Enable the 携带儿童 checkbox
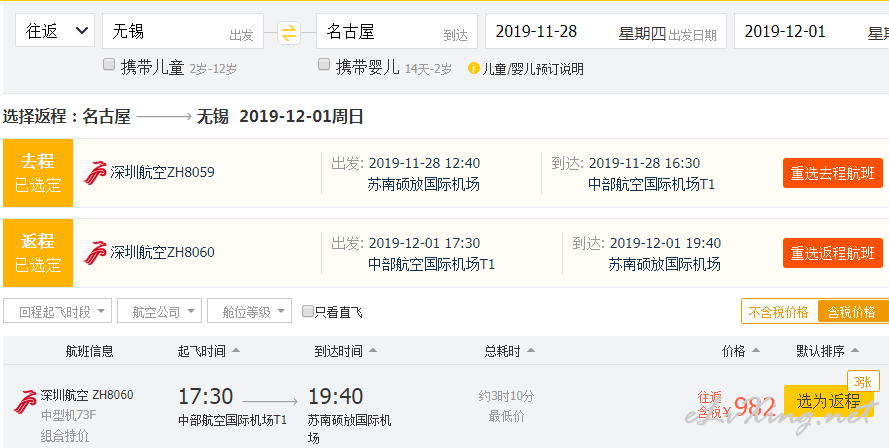Viewport: 889px width, 448px height. click(x=109, y=65)
